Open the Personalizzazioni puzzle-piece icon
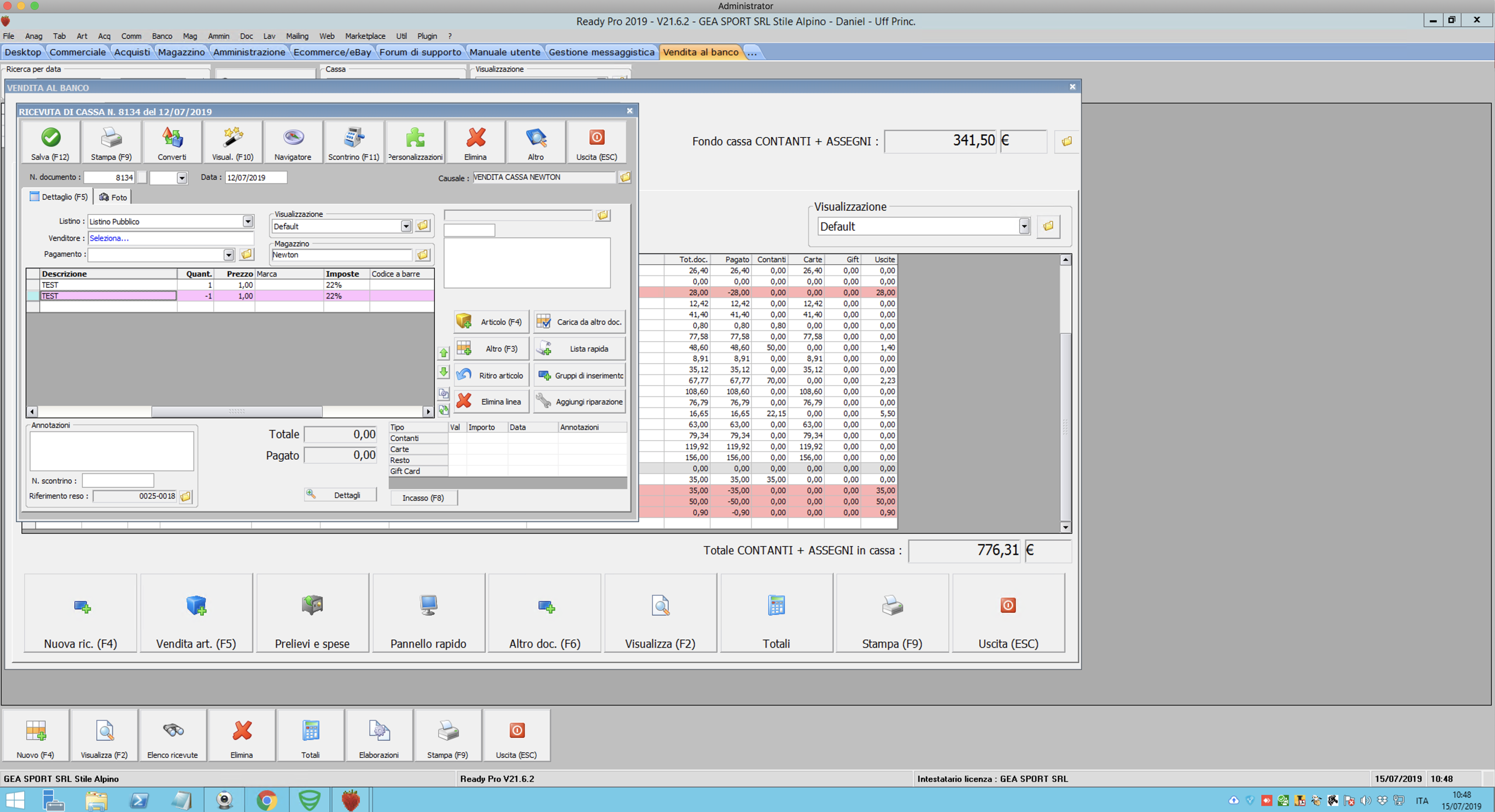Viewport: 1495px width, 812px height. [x=415, y=138]
